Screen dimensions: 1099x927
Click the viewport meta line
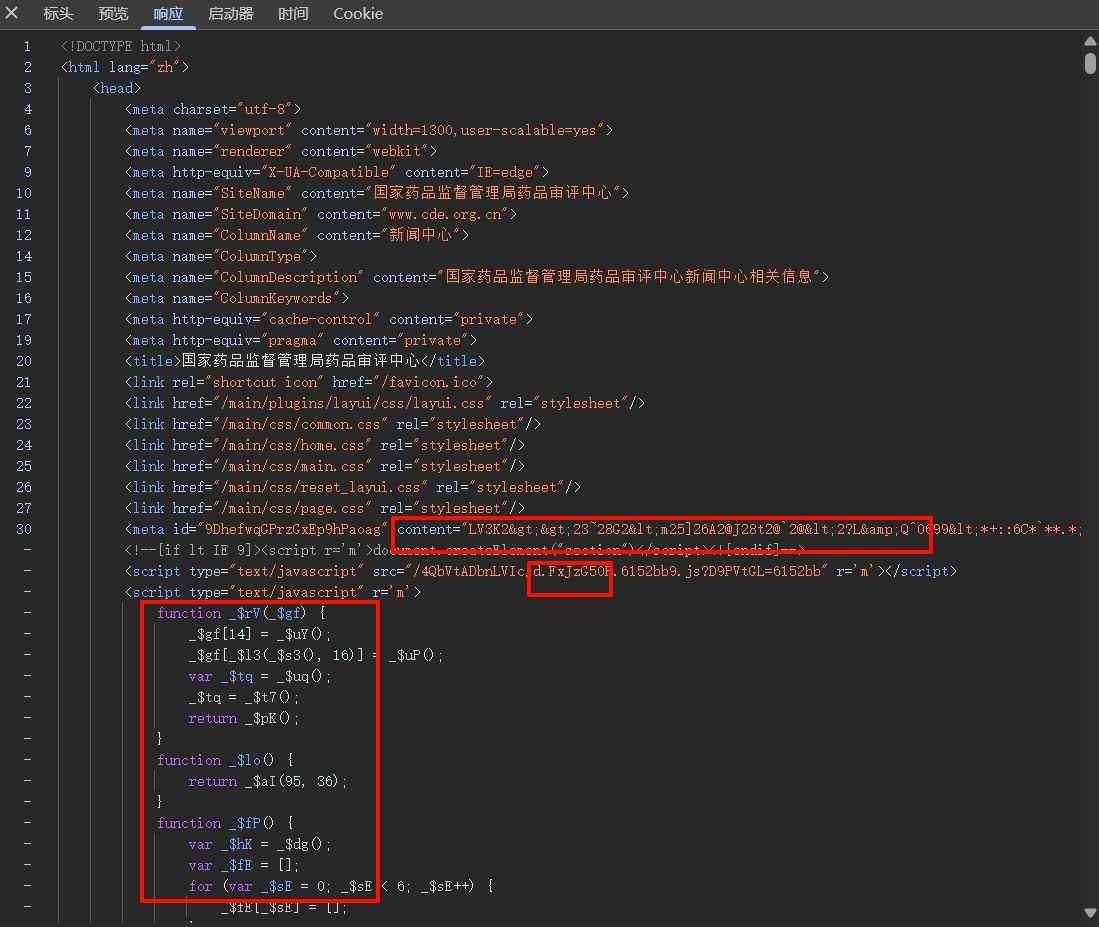[369, 130]
